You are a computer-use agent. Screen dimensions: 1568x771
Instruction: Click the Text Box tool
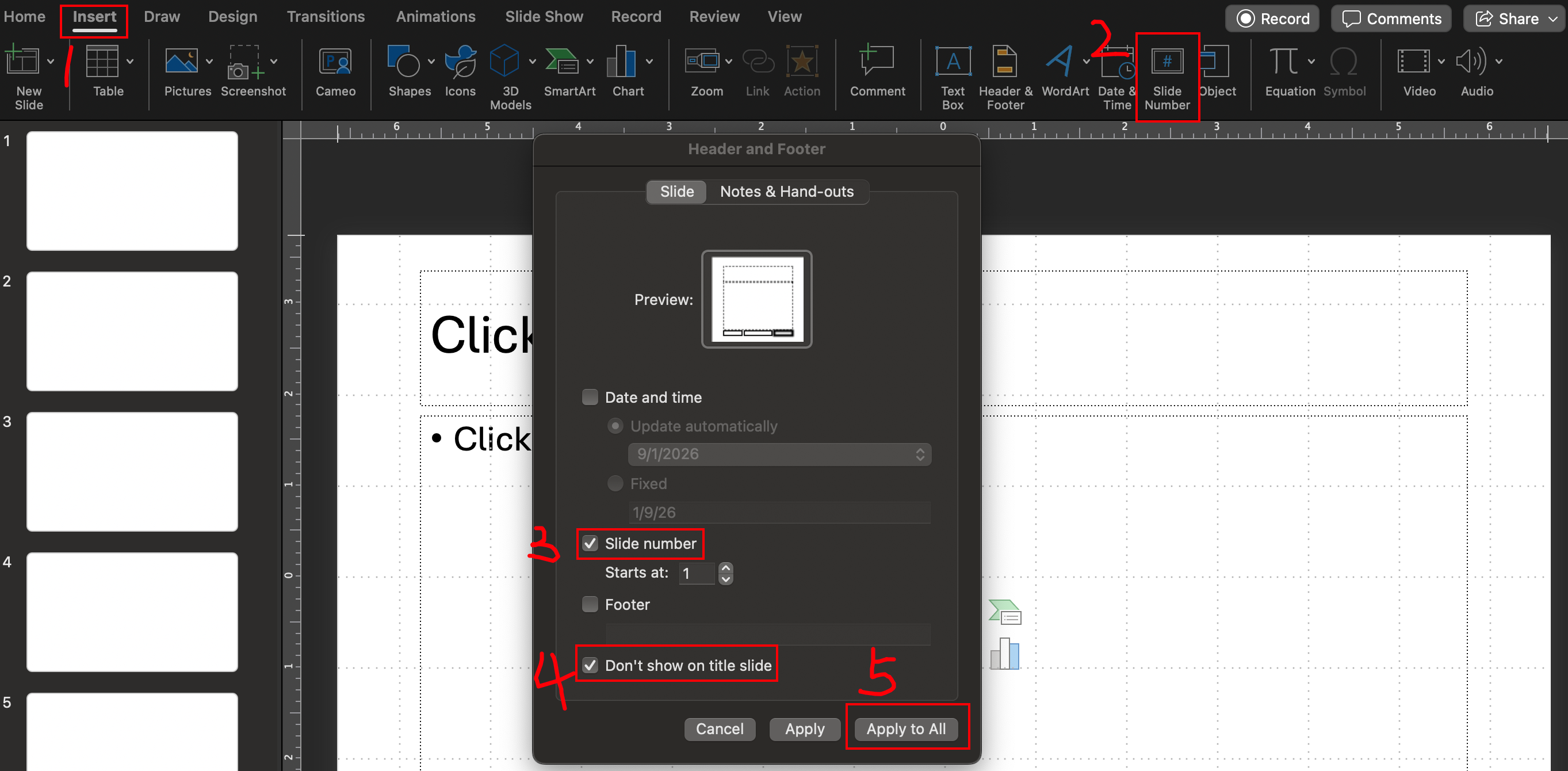point(953,62)
